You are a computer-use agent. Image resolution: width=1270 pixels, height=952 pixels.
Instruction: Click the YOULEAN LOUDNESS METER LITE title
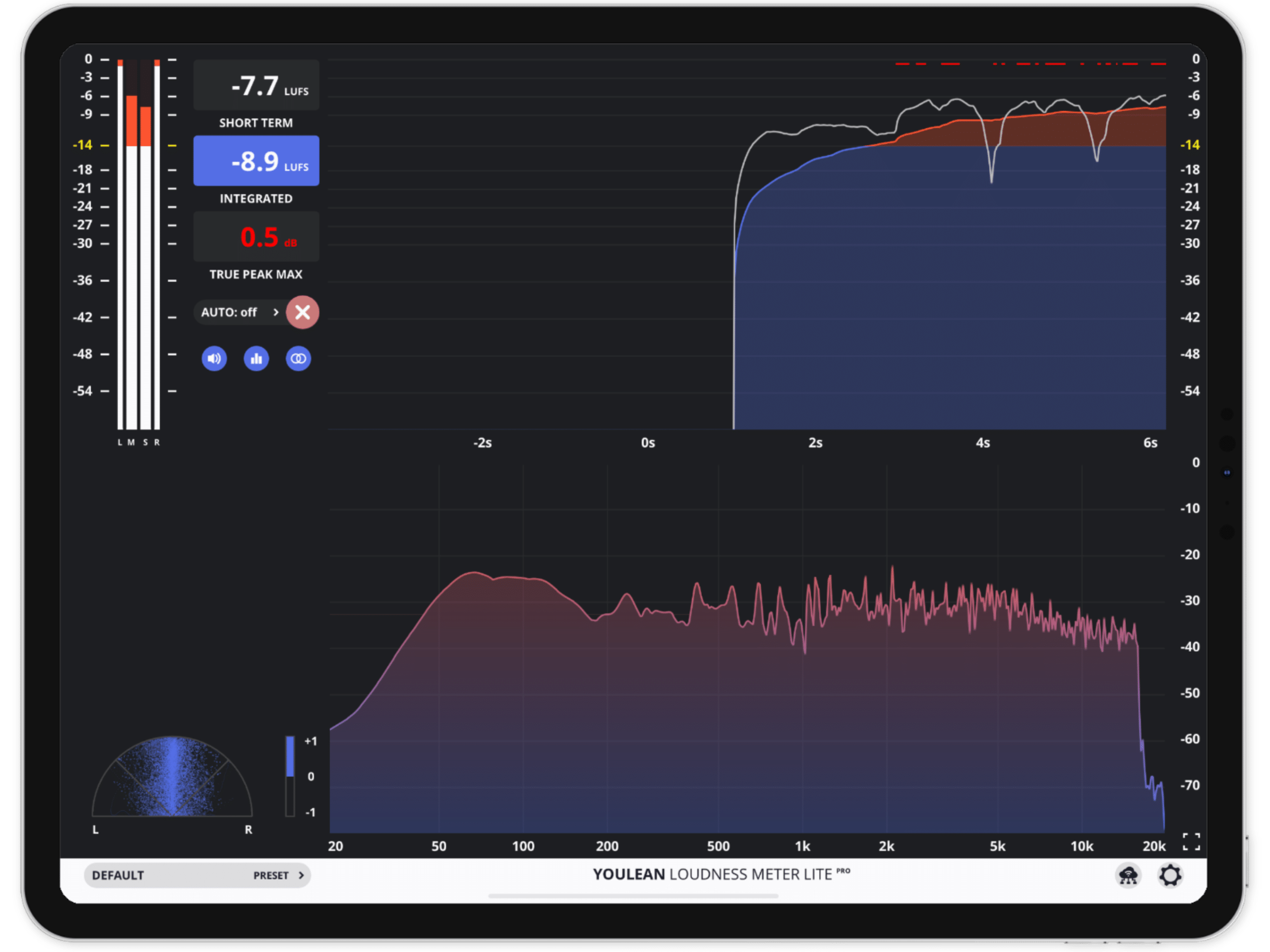(x=712, y=874)
